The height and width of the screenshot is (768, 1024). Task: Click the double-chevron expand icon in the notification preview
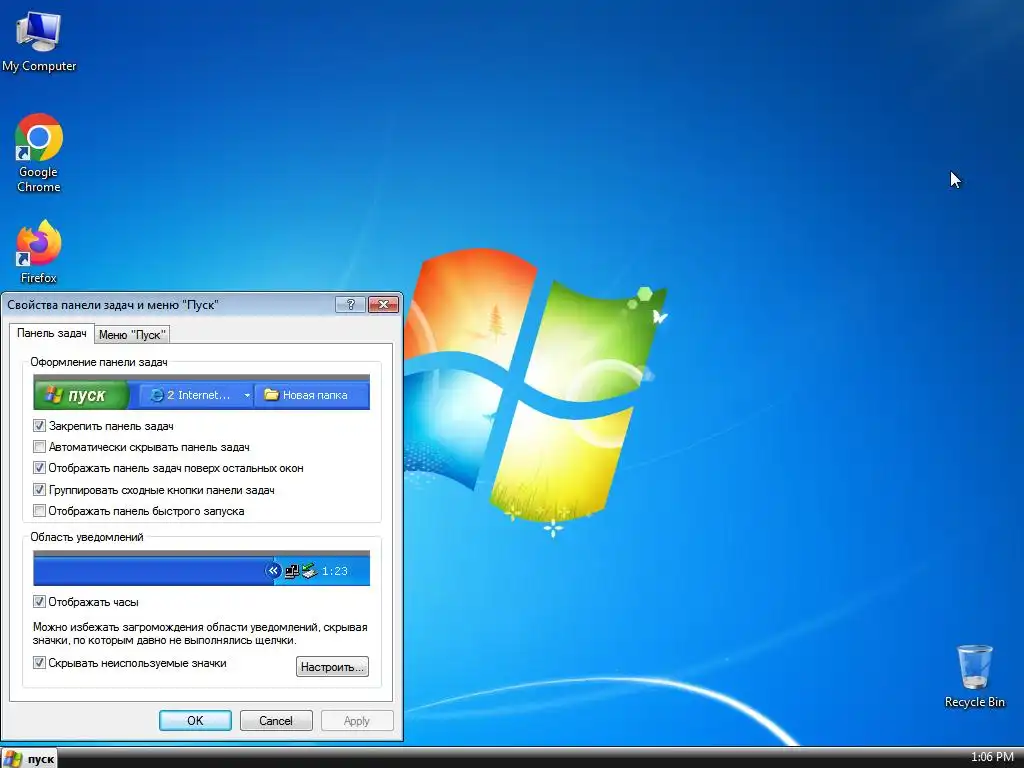click(273, 571)
